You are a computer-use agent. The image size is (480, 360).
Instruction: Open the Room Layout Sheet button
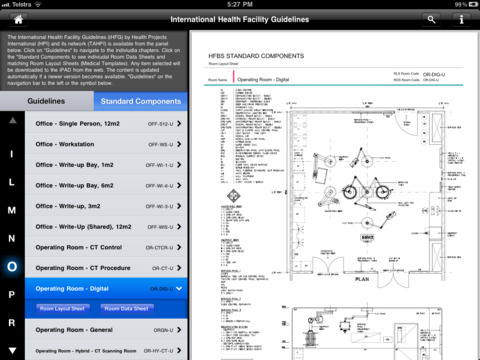[62, 309]
